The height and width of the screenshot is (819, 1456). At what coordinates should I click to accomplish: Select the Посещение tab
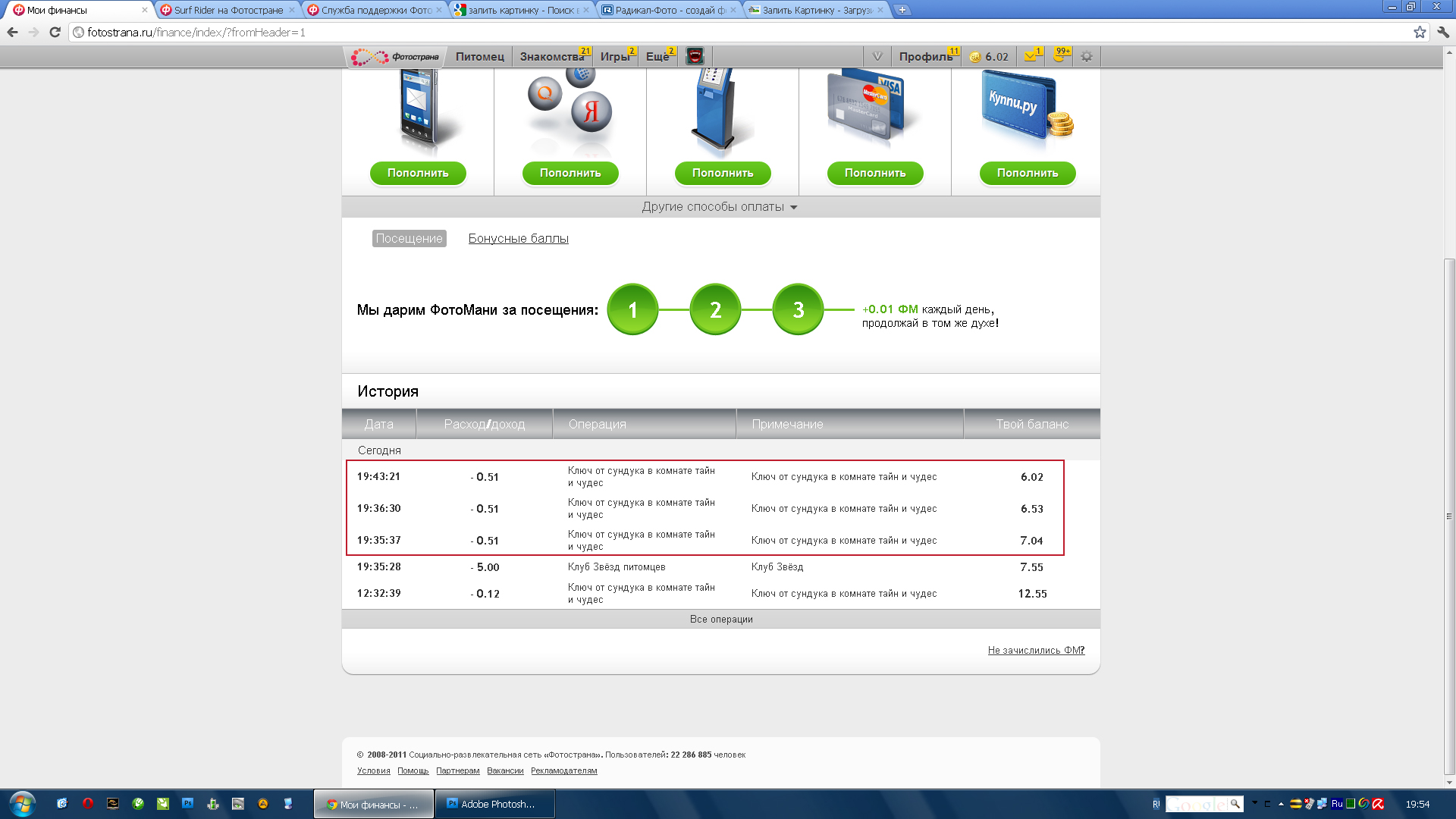point(409,238)
